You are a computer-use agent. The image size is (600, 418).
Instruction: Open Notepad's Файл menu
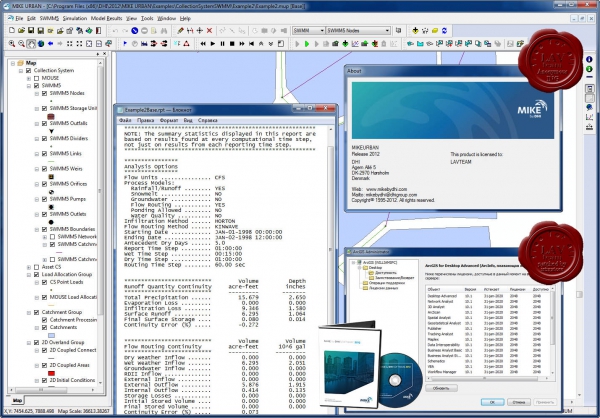(125, 120)
